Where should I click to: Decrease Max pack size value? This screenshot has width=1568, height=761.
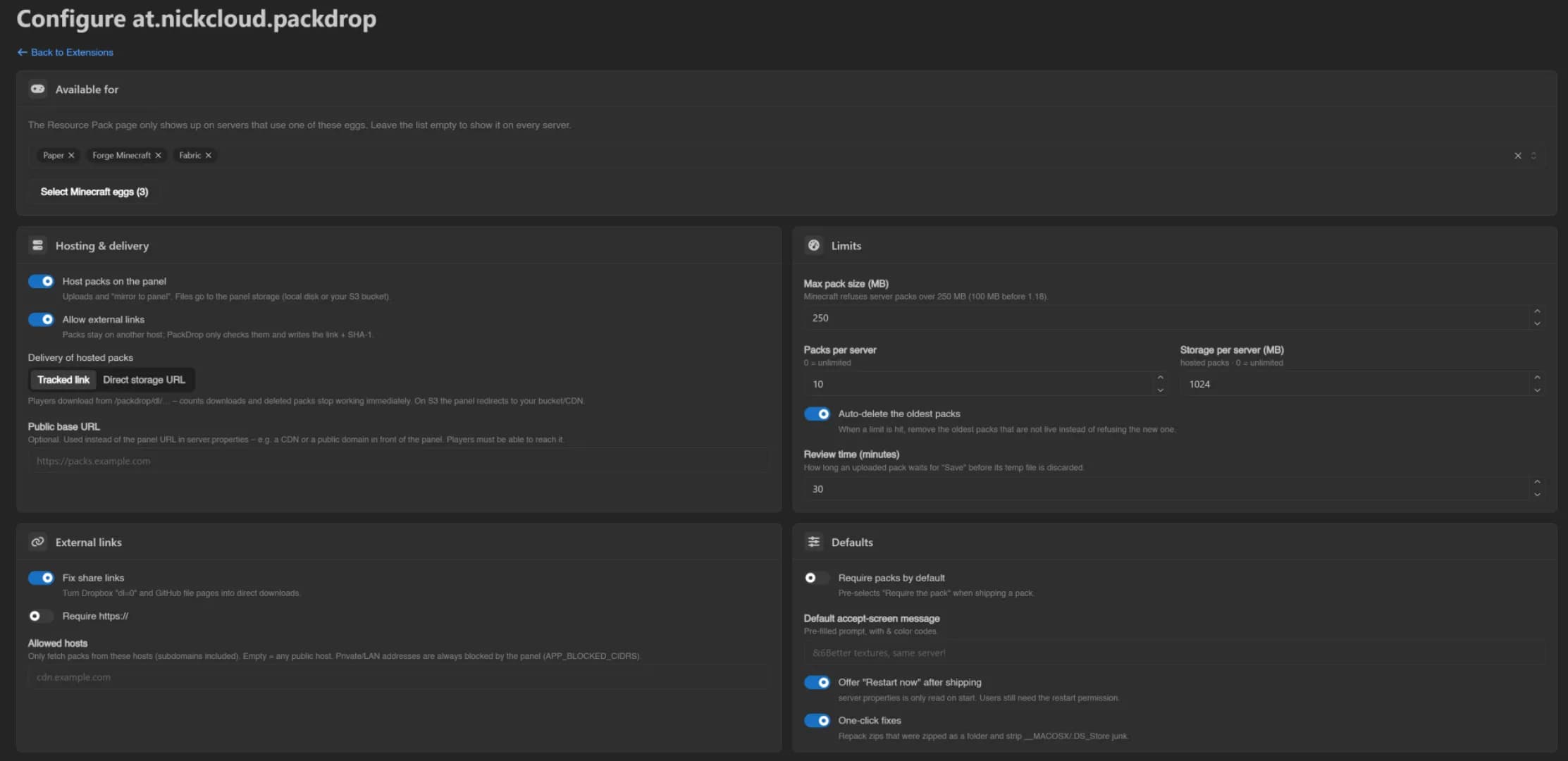pyautogui.click(x=1537, y=323)
